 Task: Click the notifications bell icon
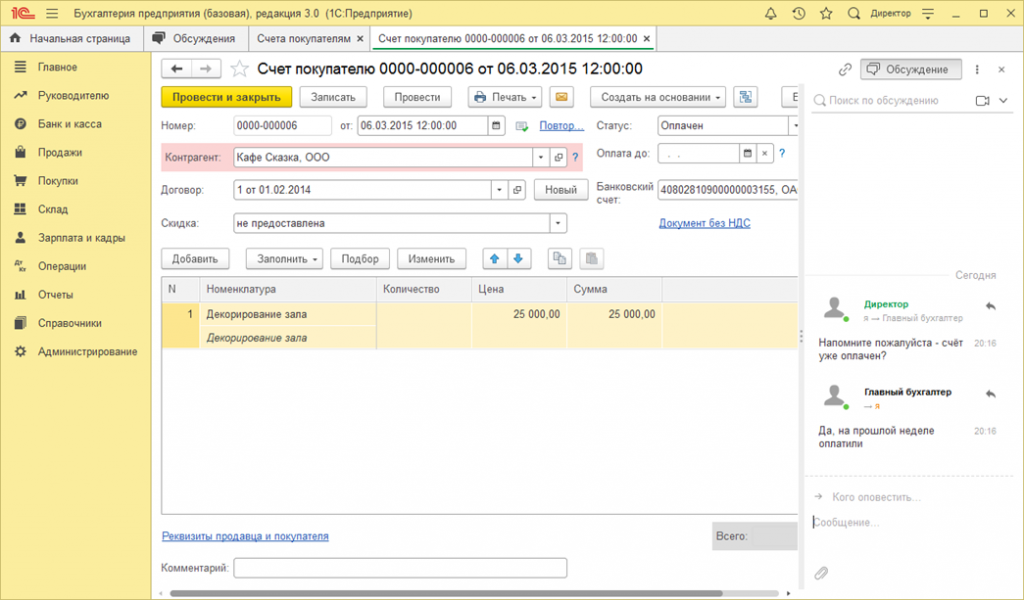771,13
